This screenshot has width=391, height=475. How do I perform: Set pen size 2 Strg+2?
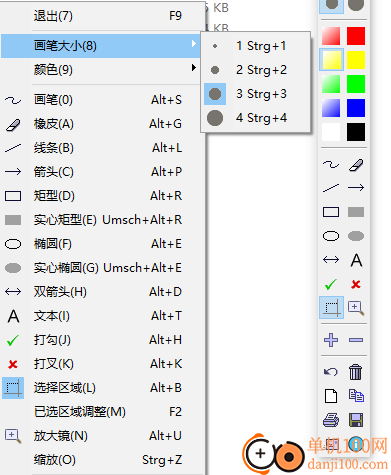pyautogui.click(x=256, y=70)
